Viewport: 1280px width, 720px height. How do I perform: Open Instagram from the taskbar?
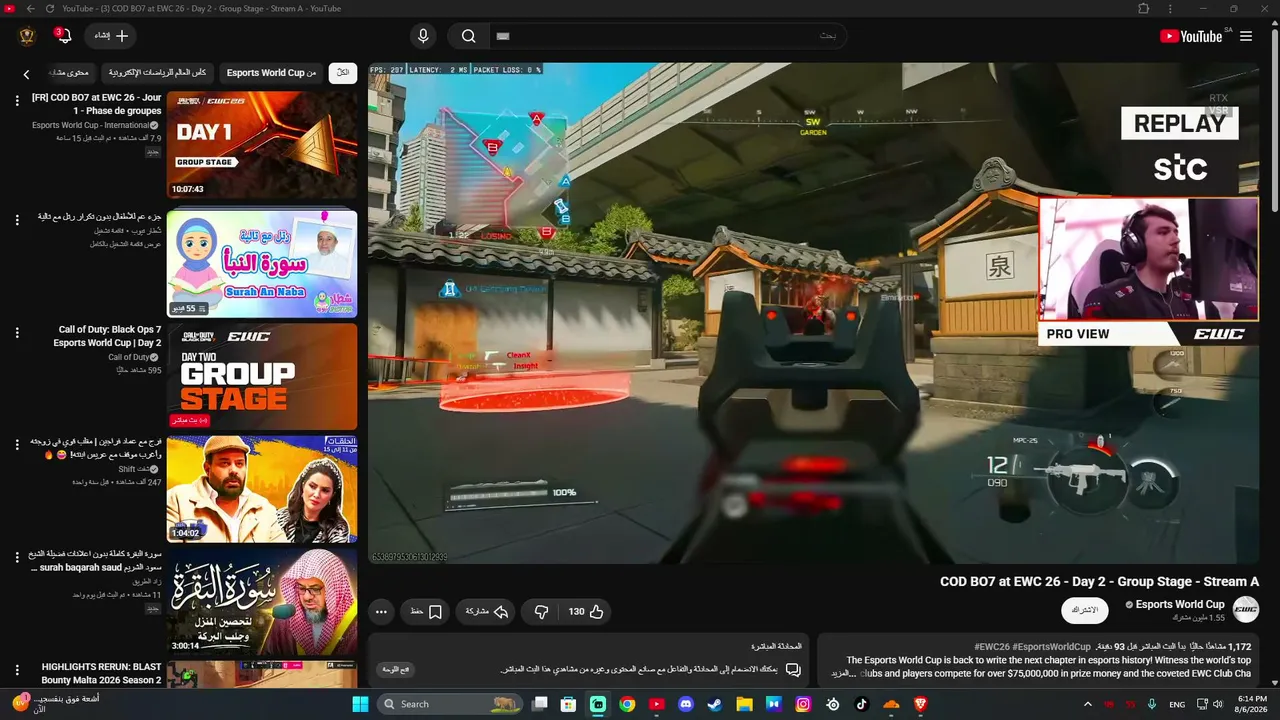(803, 704)
